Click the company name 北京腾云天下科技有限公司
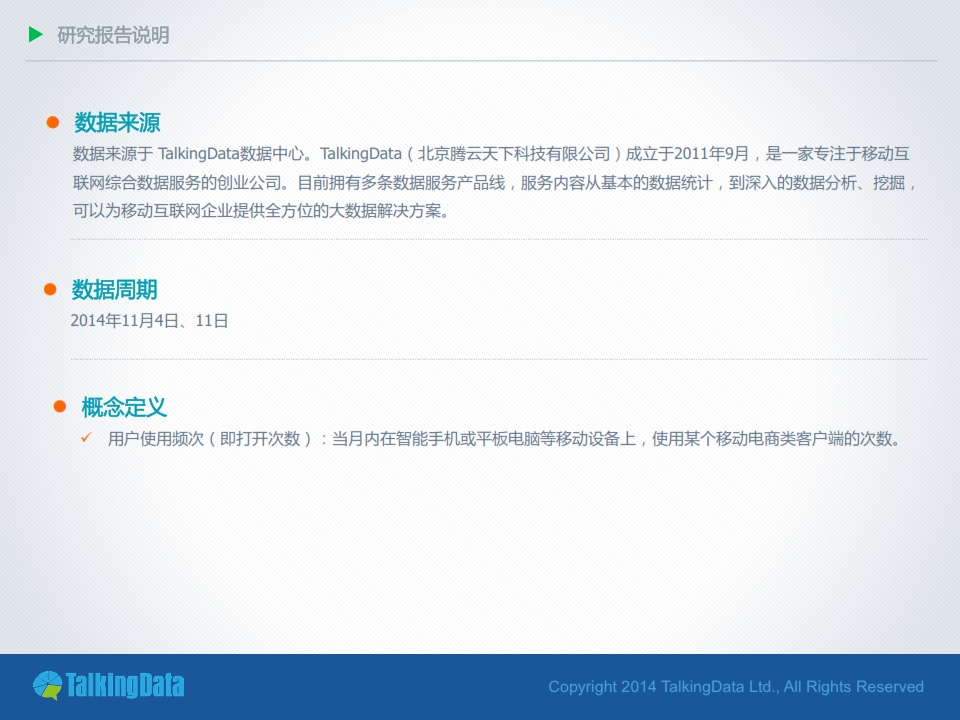 (514, 154)
